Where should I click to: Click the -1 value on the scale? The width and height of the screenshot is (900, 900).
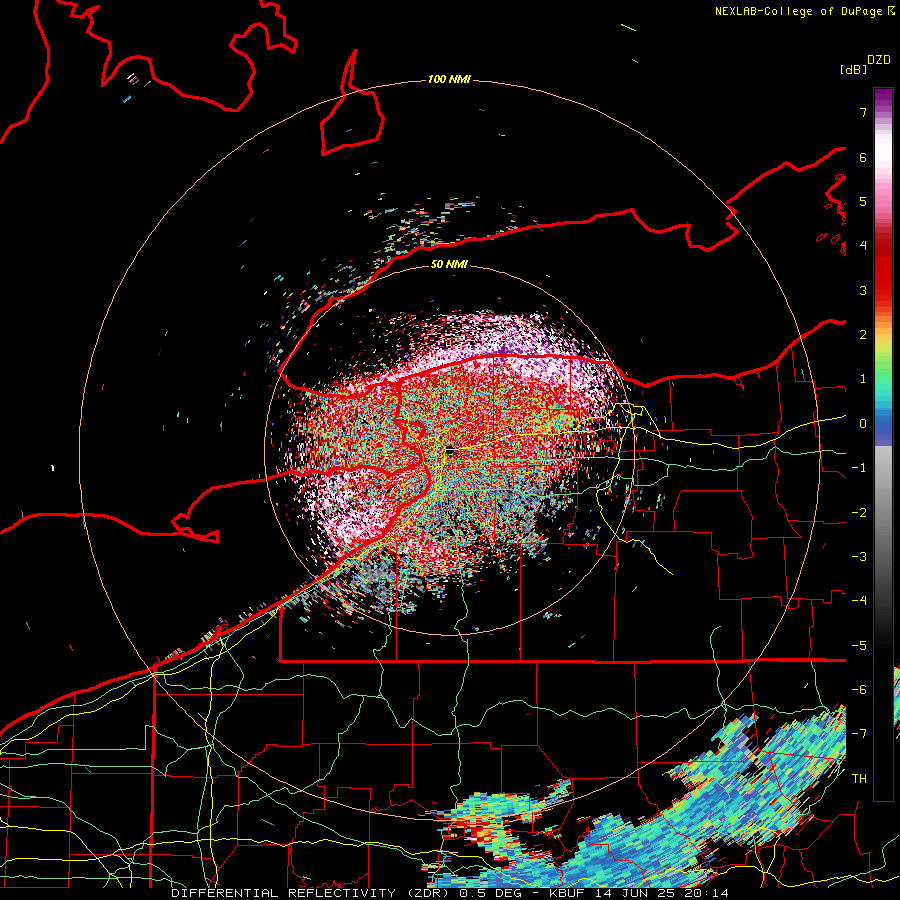point(859,468)
